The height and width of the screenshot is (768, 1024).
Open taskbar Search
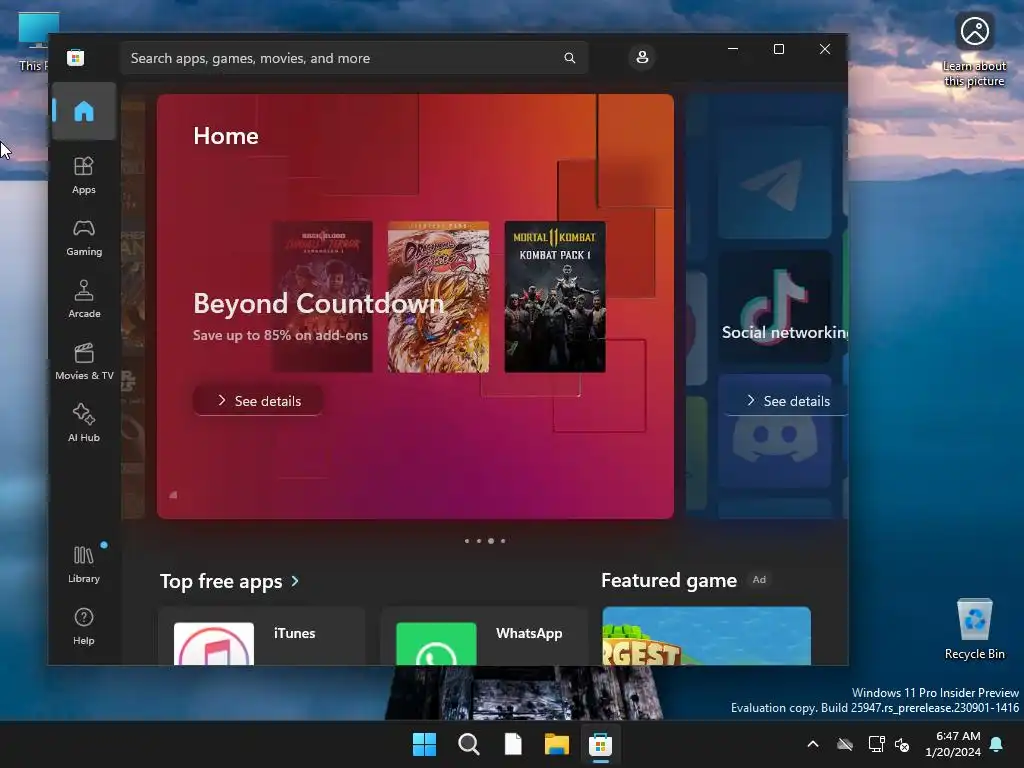(468, 744)
